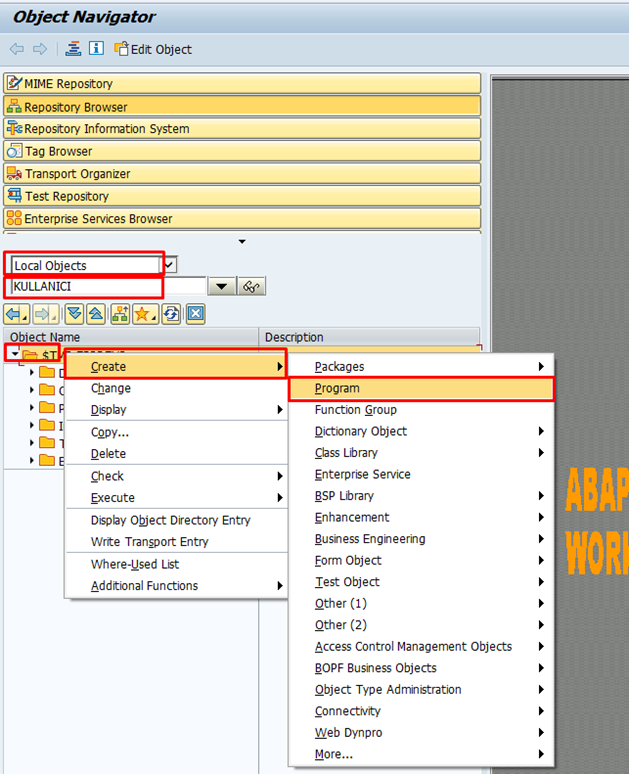
Task: Select Program from the Create submenu
Action: point(337,388)
